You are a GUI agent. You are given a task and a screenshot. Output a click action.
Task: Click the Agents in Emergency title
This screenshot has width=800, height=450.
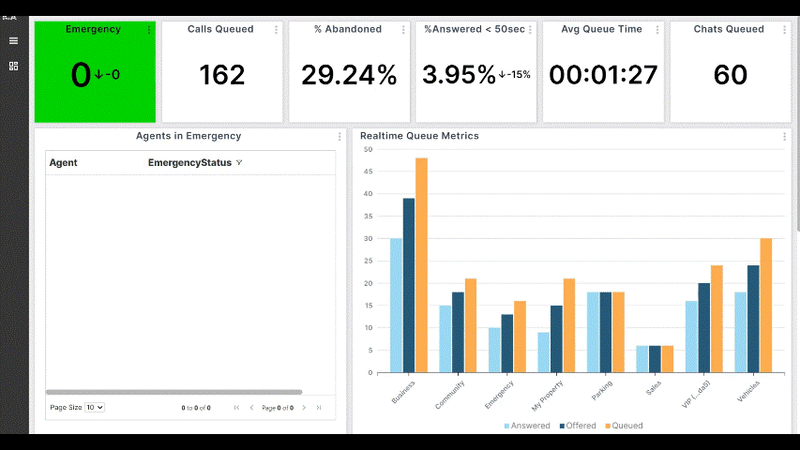[188, 136]
